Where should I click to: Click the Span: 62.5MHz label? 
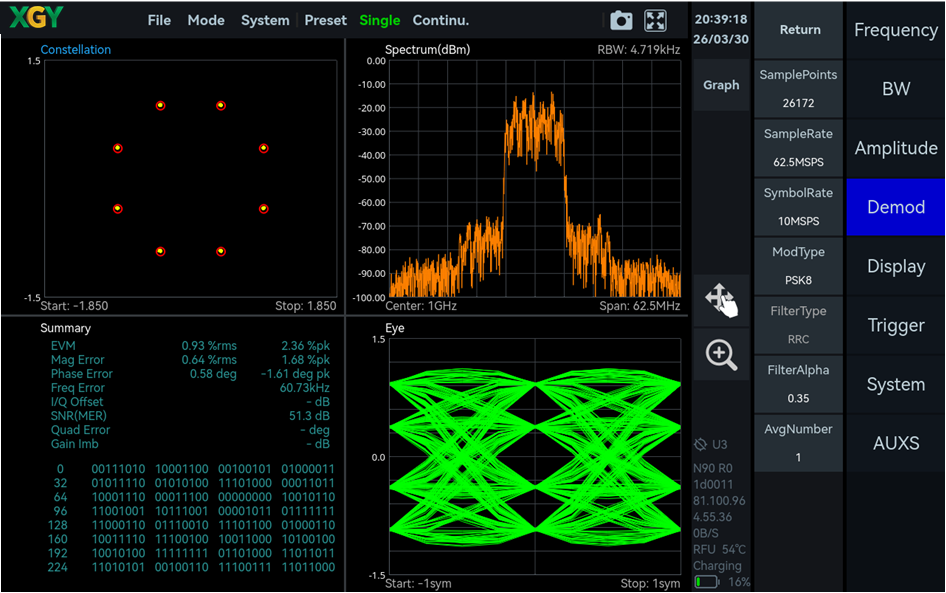coord(640,306)
